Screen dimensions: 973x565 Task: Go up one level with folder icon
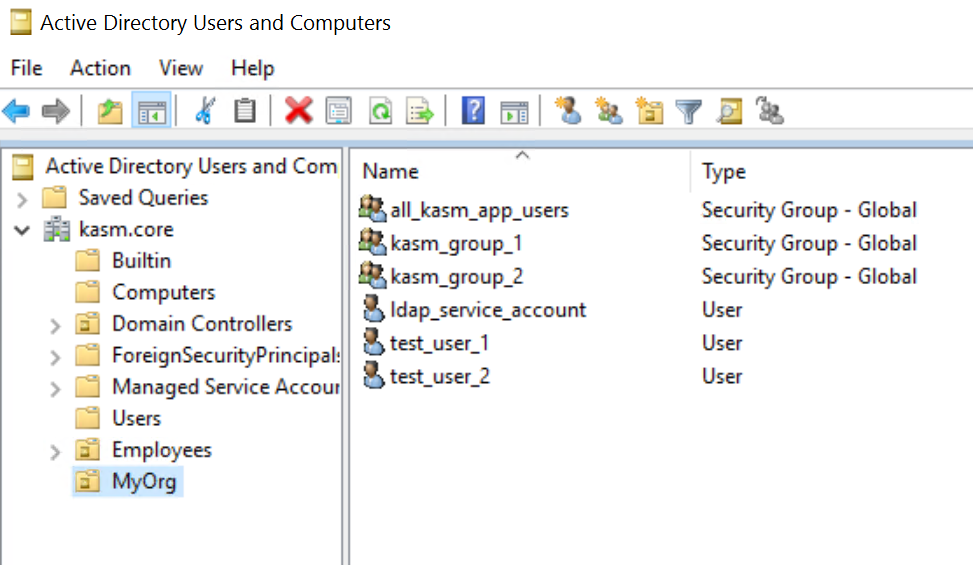[110, 110]
